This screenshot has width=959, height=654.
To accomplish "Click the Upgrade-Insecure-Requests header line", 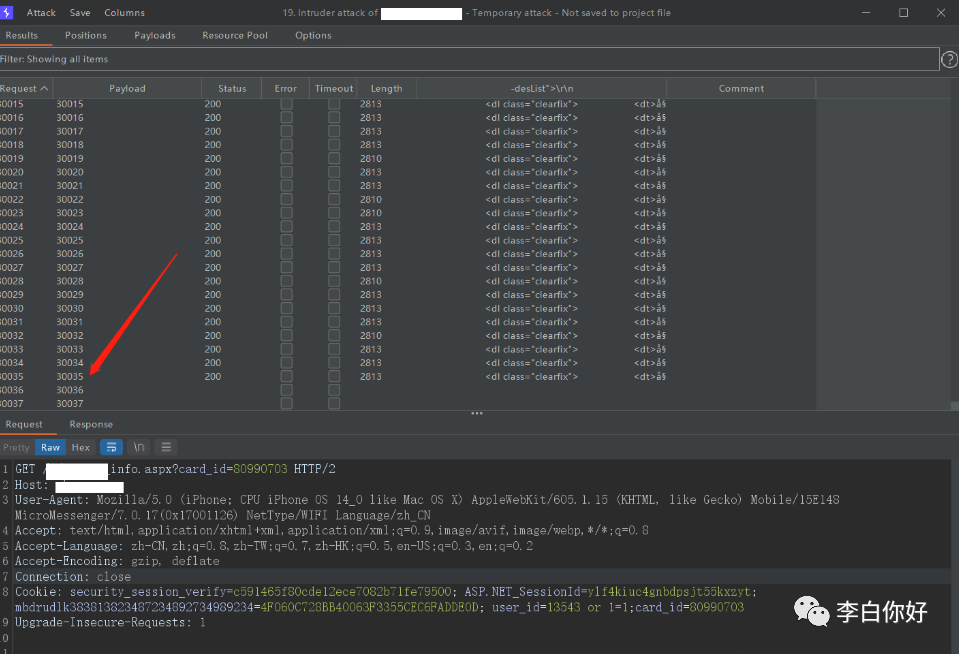I will click(110, 623).
